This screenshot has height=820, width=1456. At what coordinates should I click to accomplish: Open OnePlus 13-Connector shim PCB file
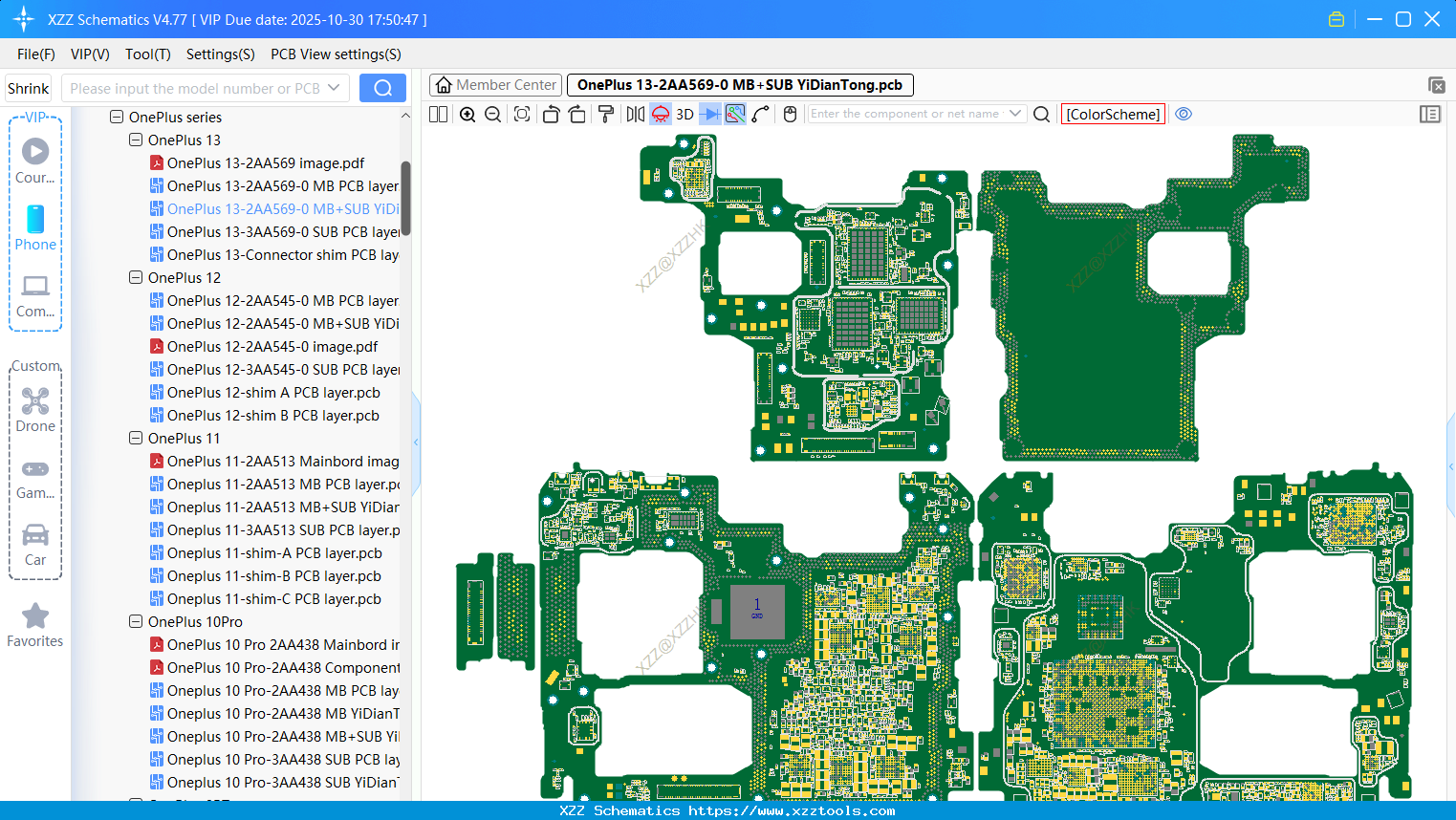point(274,255)
